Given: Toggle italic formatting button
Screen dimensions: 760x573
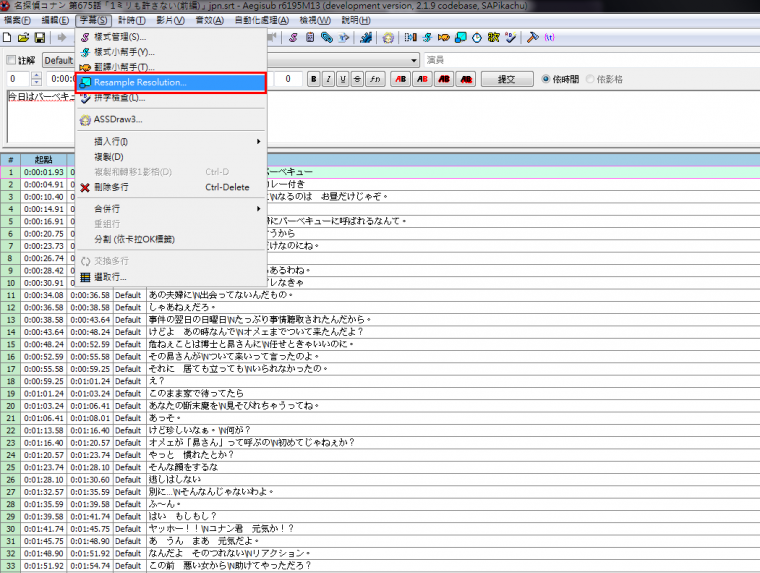Looking at the screenshot, I should 327,79.
